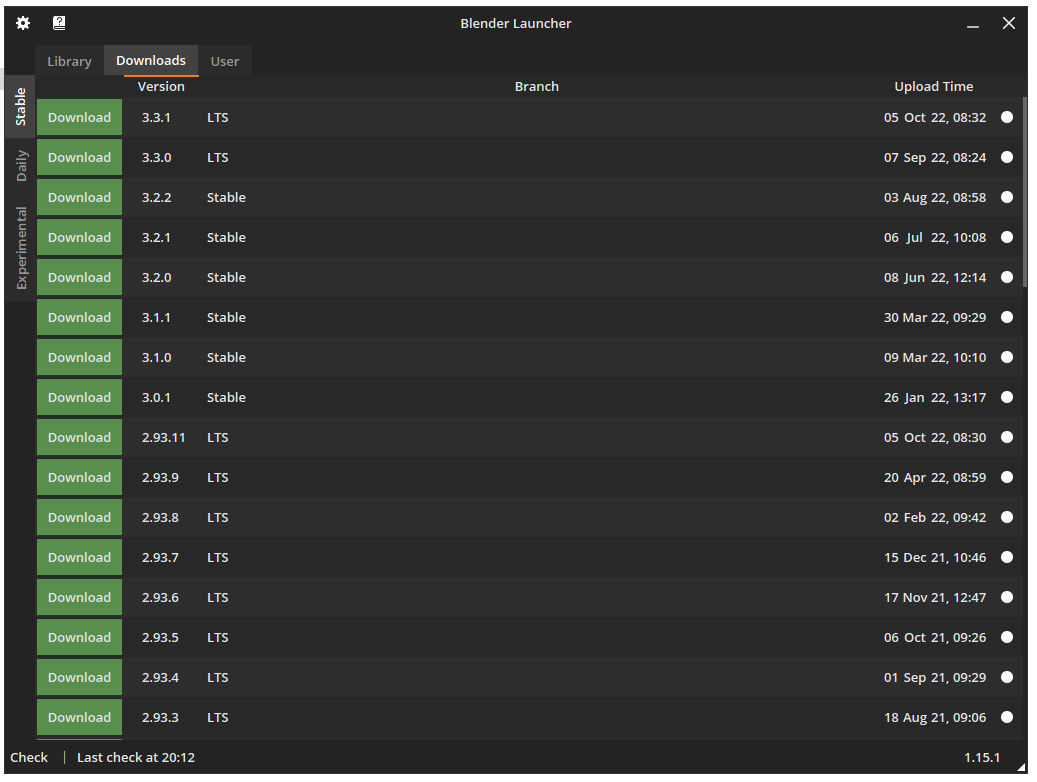Download Blender 2.93.6 LTS
This screenshot has width=1037, height=782.
click(x=79, y=598)
